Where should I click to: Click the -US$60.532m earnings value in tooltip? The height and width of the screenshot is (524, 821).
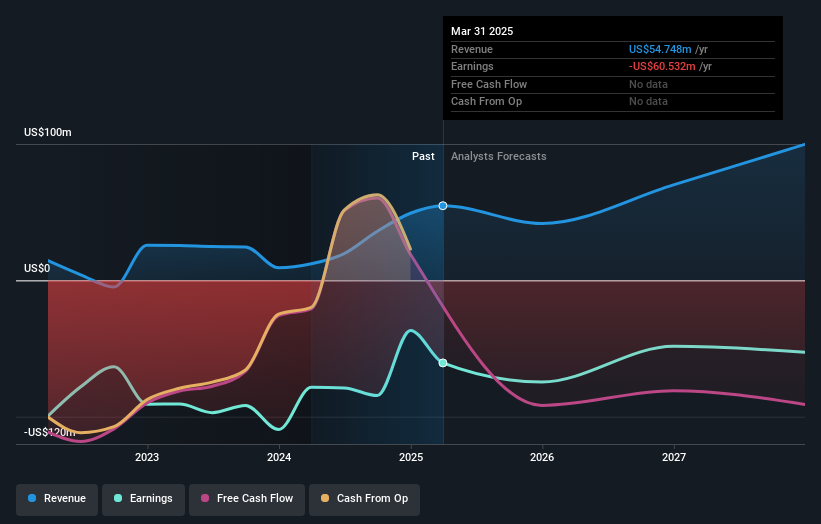662,66
